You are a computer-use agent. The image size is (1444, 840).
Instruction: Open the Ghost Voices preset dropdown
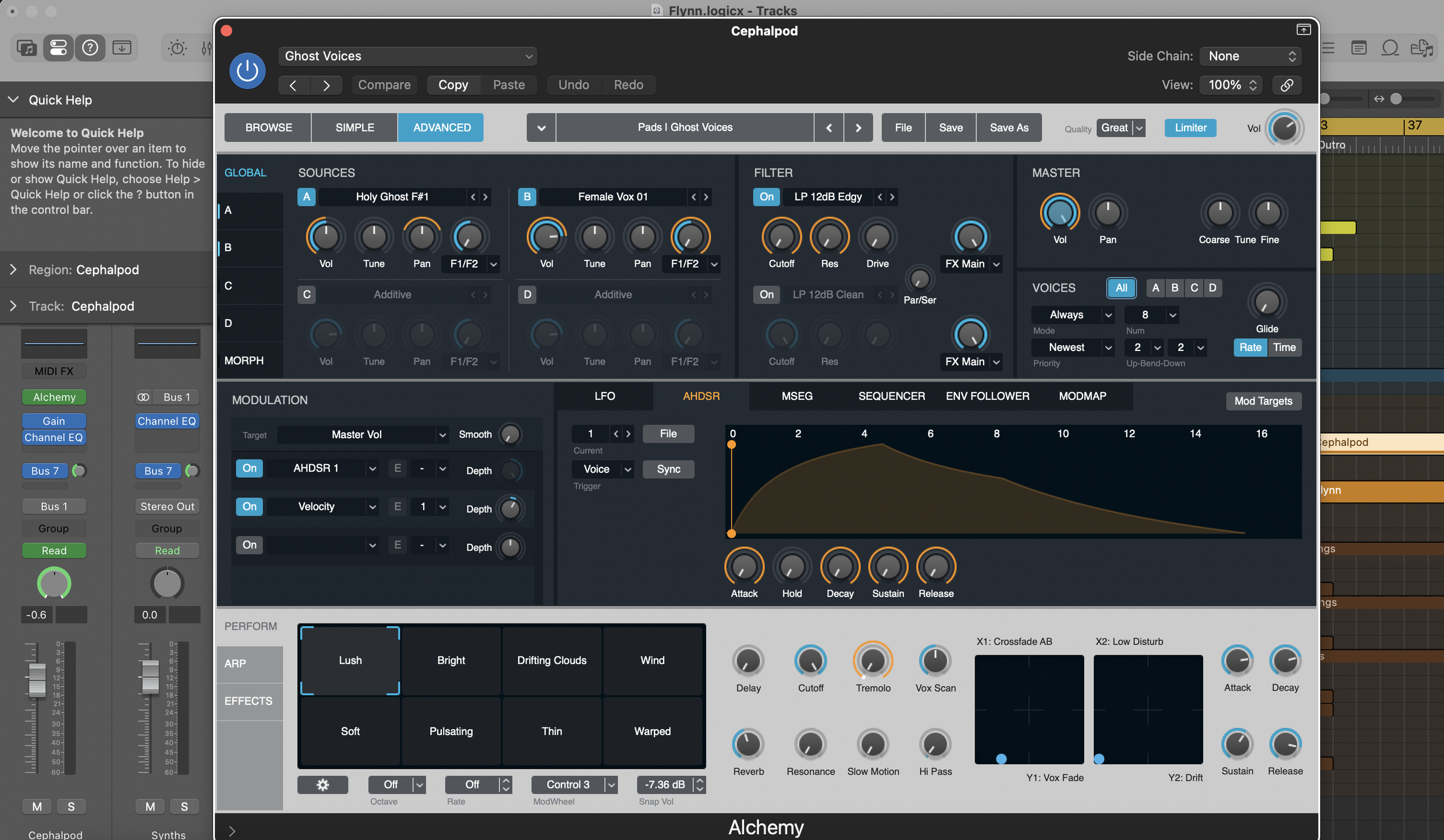point(407,56)
